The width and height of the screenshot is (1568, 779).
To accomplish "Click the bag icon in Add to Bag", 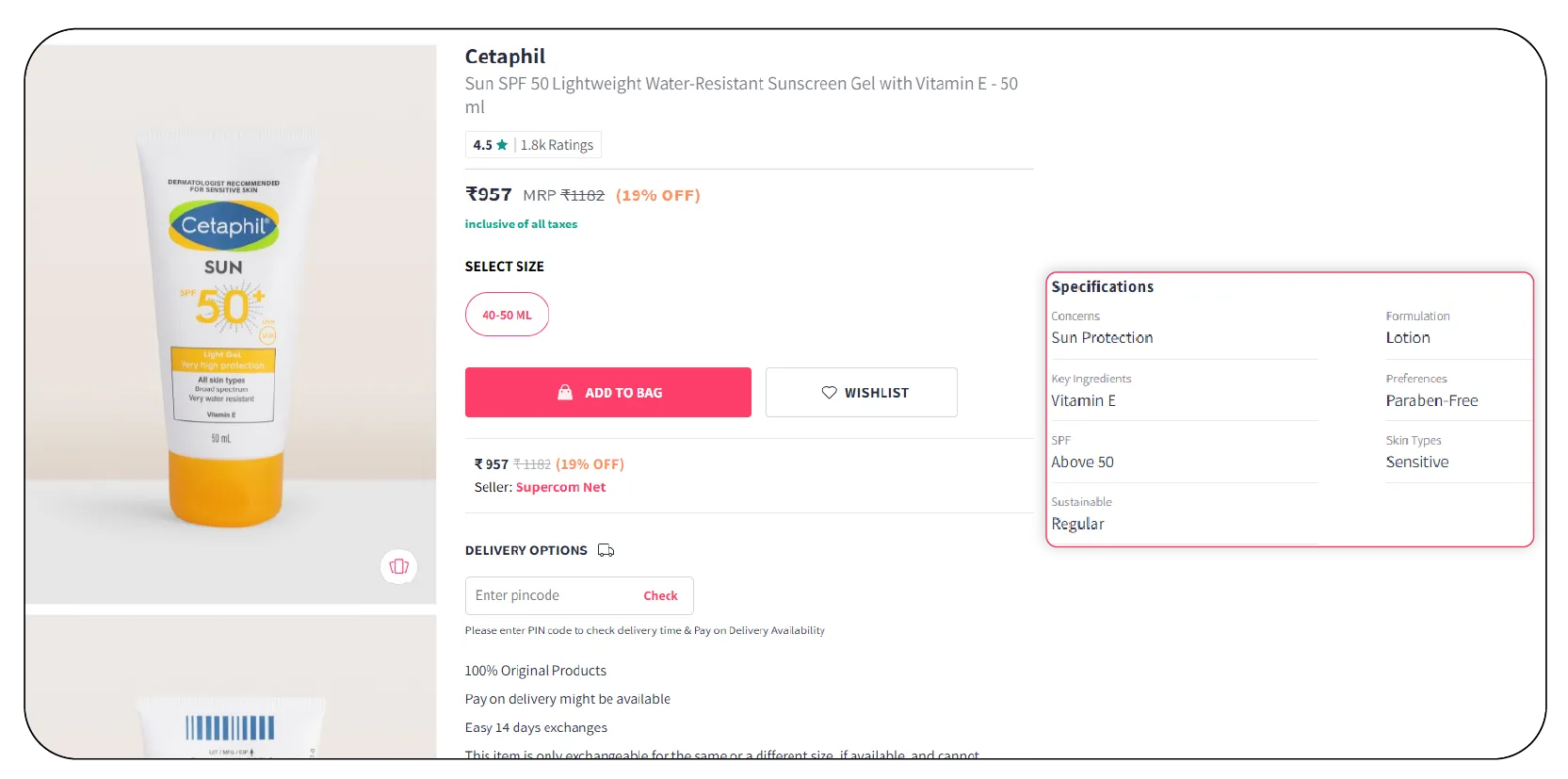I will 565,393.
